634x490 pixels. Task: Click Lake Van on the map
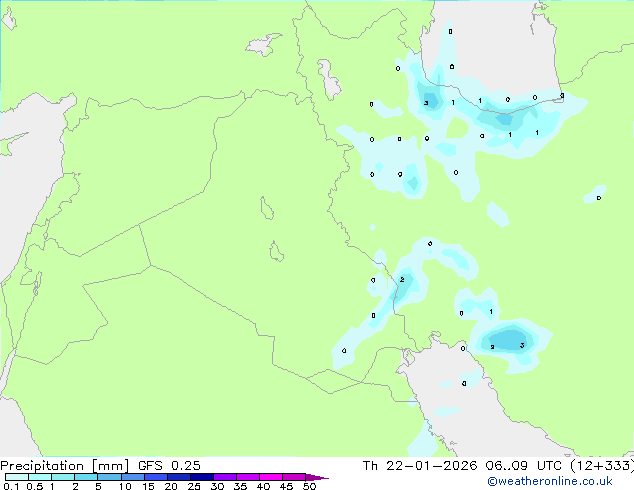(x=263, y=45)
